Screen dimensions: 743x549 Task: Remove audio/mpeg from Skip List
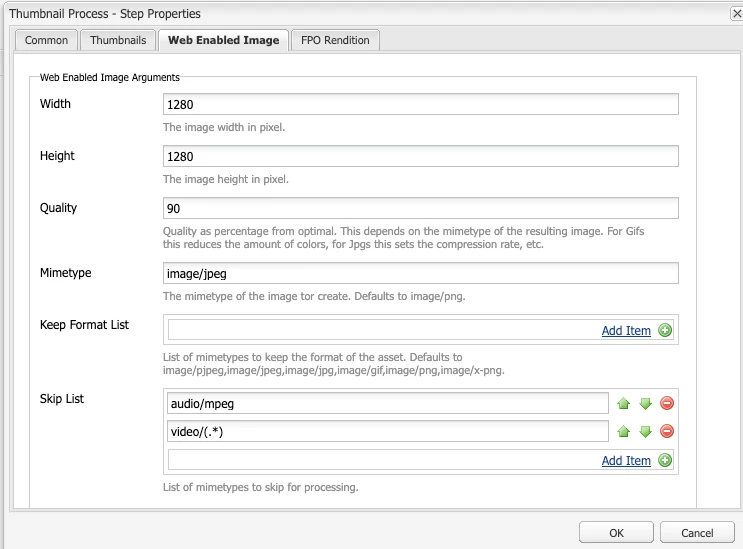coord(667,403)
